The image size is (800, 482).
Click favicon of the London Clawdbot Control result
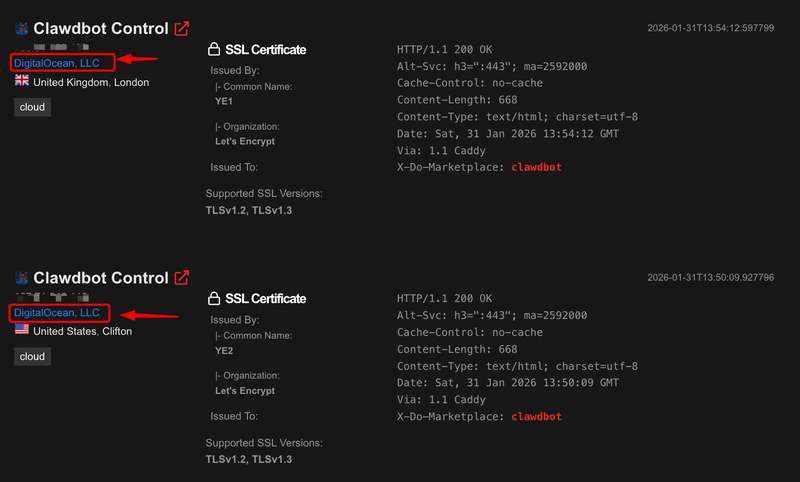click(21, 29)
